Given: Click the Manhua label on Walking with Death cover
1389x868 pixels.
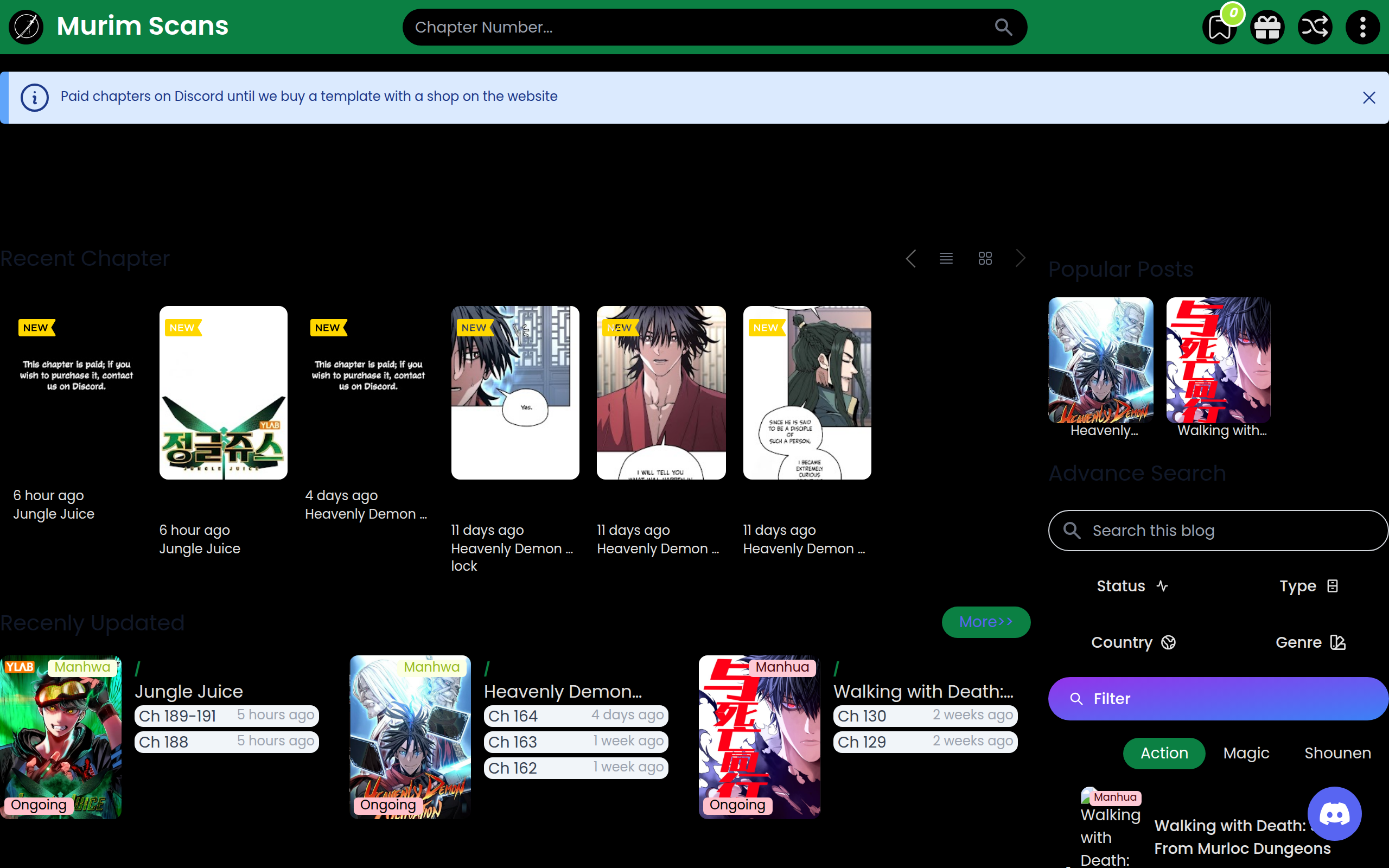Looking at the screenshot, I should (x=782, y=667).
